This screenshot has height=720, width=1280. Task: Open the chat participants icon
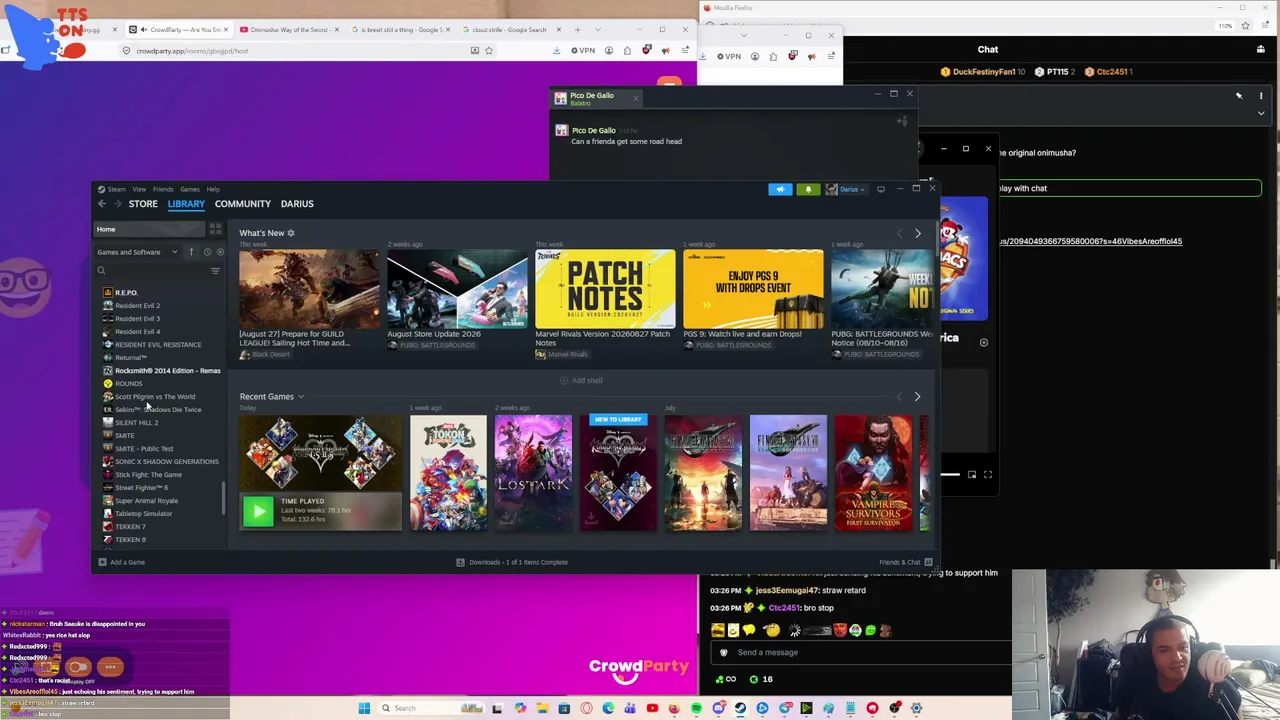(x=1261, y=49)
